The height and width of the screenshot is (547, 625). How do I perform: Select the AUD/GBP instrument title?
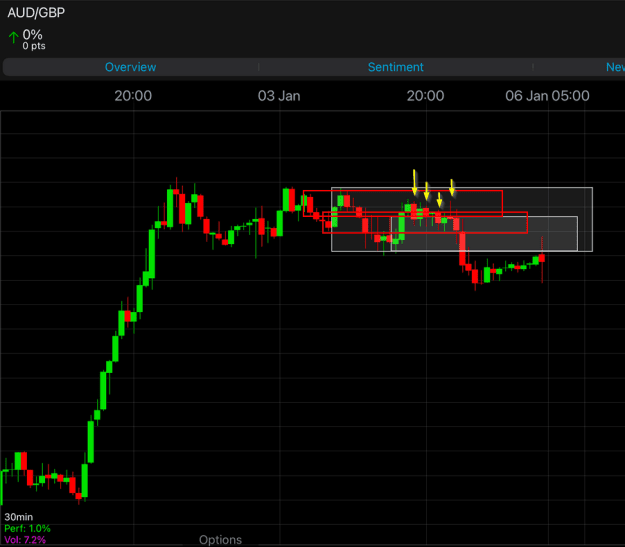pyautogui.click(x=36, y=13)
